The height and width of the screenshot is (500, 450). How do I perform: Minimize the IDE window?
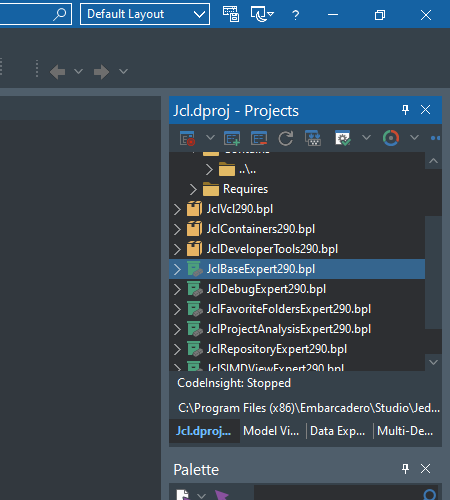[333, 15]
